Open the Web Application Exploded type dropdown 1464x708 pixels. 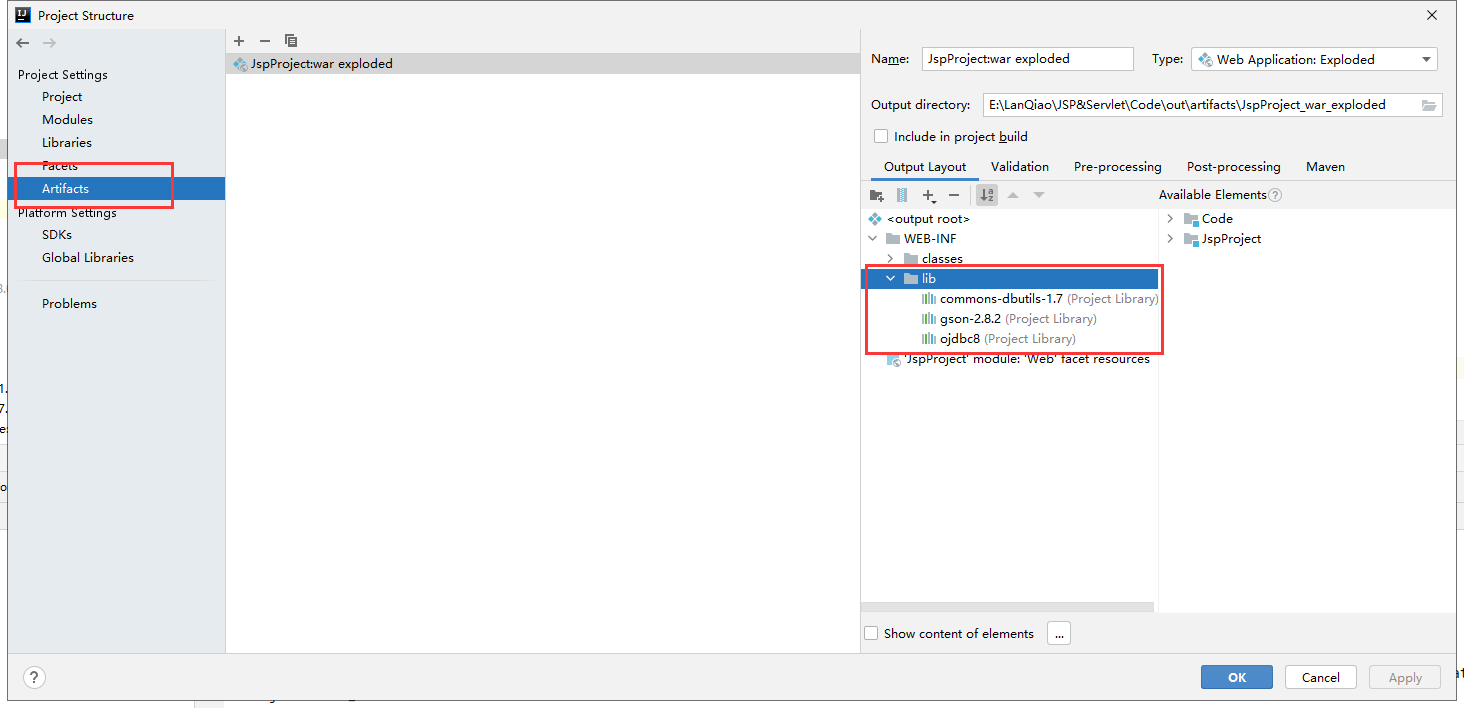point(1427,58)
